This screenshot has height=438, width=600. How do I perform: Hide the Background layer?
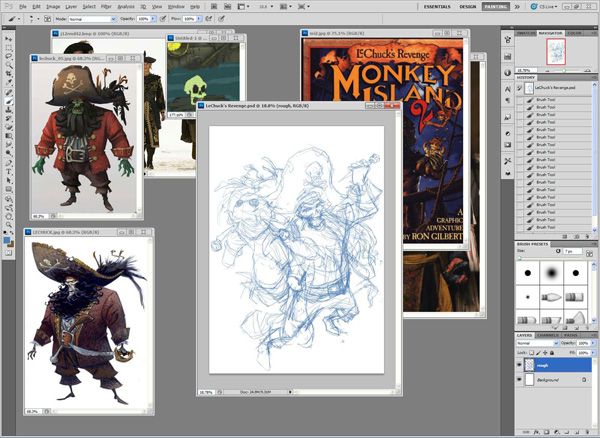click(519, 379)
